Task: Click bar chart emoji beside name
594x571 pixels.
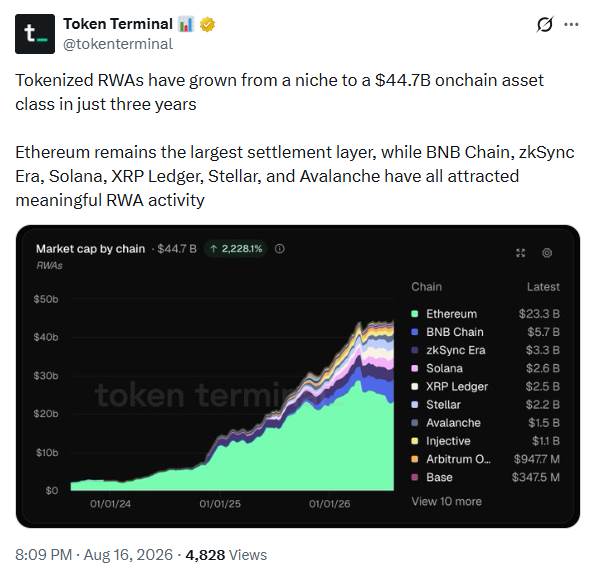Action: pos(186,24)
